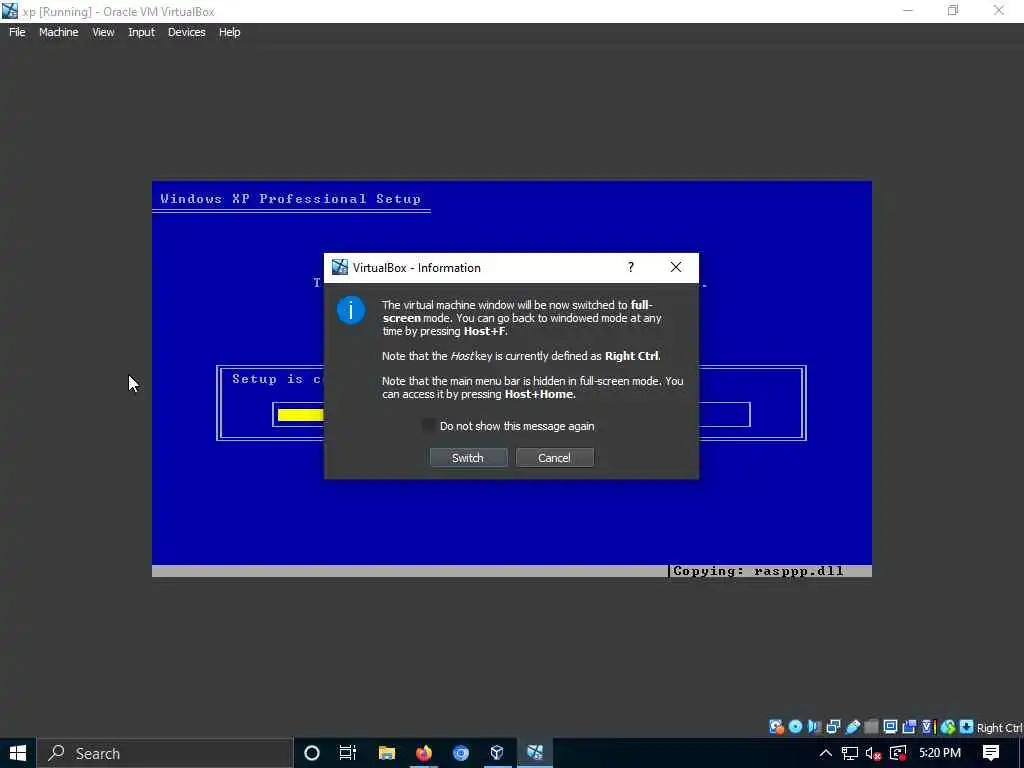Click the yellow setup progress bar
This screenshot has height=768, width=1024.
[300, 415]
